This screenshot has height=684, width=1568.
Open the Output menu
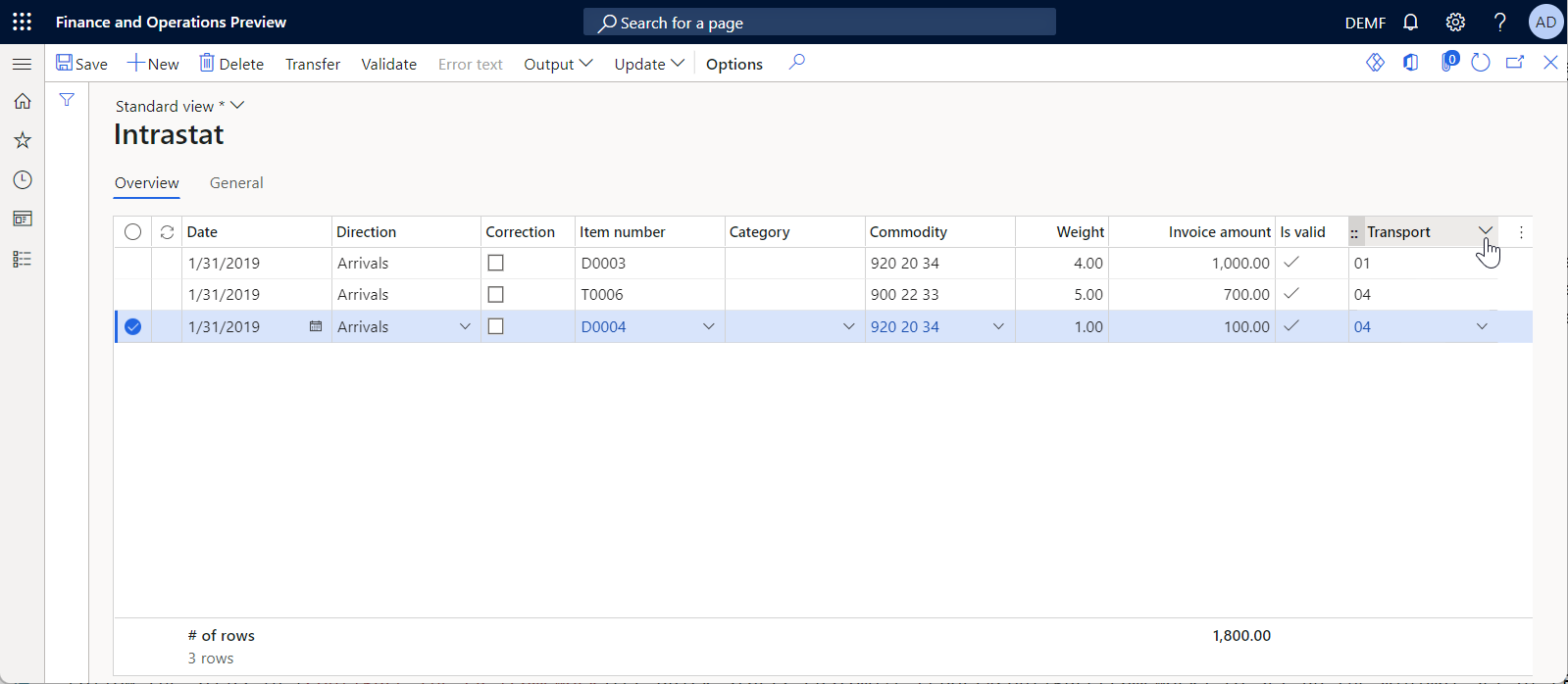tap(558, 64)
